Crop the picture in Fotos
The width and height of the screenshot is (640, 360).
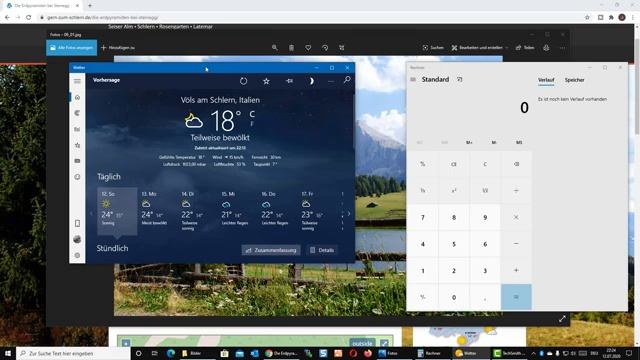coord(342,48)
